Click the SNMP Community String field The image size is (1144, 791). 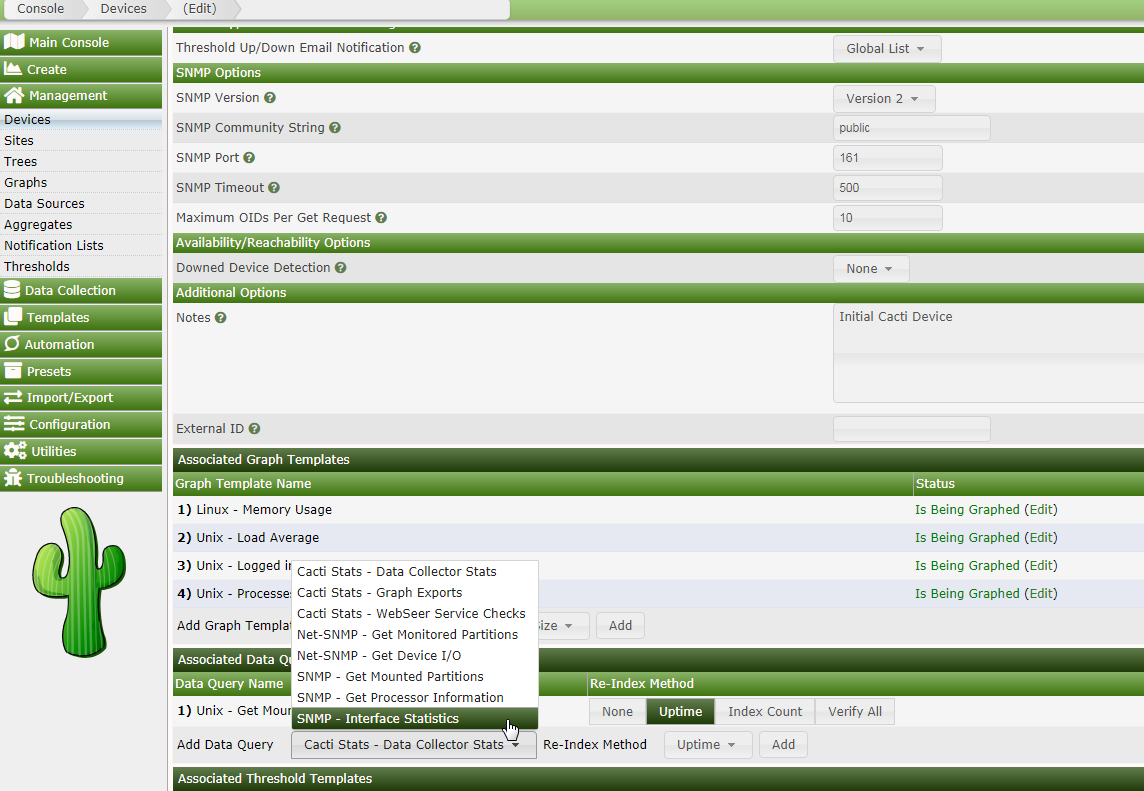(912, 128)
